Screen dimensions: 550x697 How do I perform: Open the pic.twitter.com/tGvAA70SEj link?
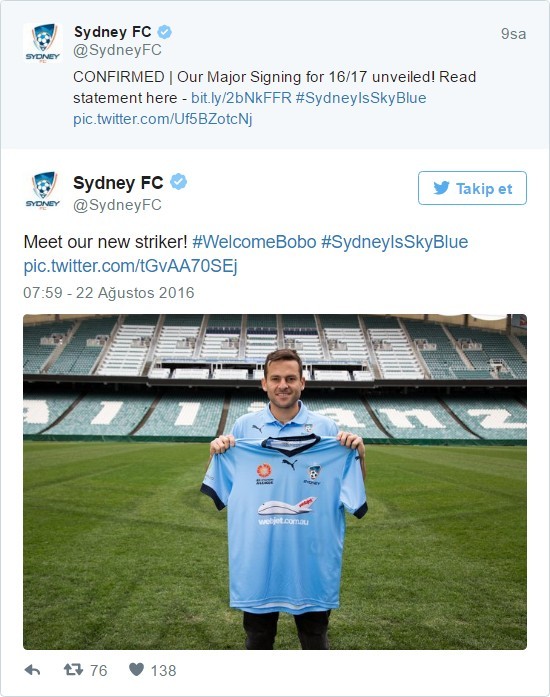130,266
